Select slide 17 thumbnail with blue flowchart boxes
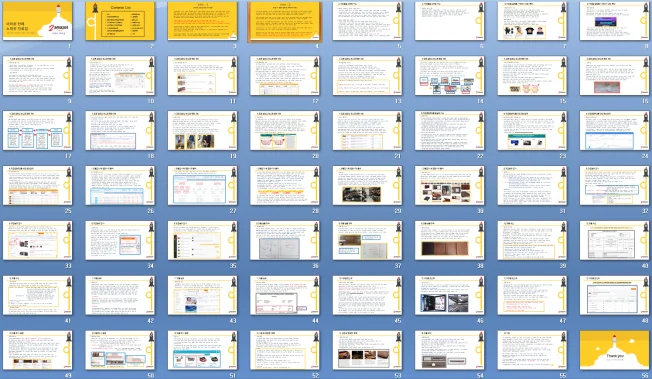The image size is (652, 379). 37,131
